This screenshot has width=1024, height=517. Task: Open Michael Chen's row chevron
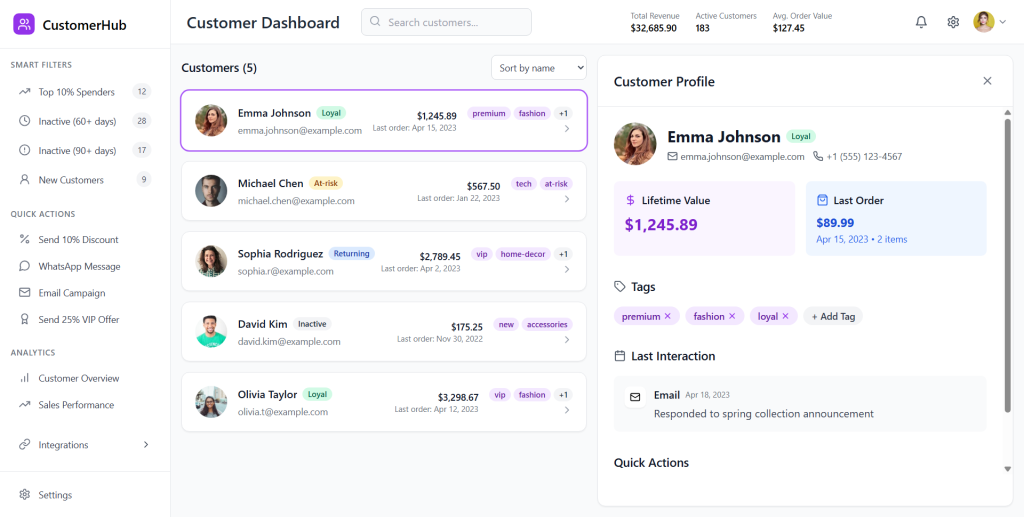tap(567, 199)
